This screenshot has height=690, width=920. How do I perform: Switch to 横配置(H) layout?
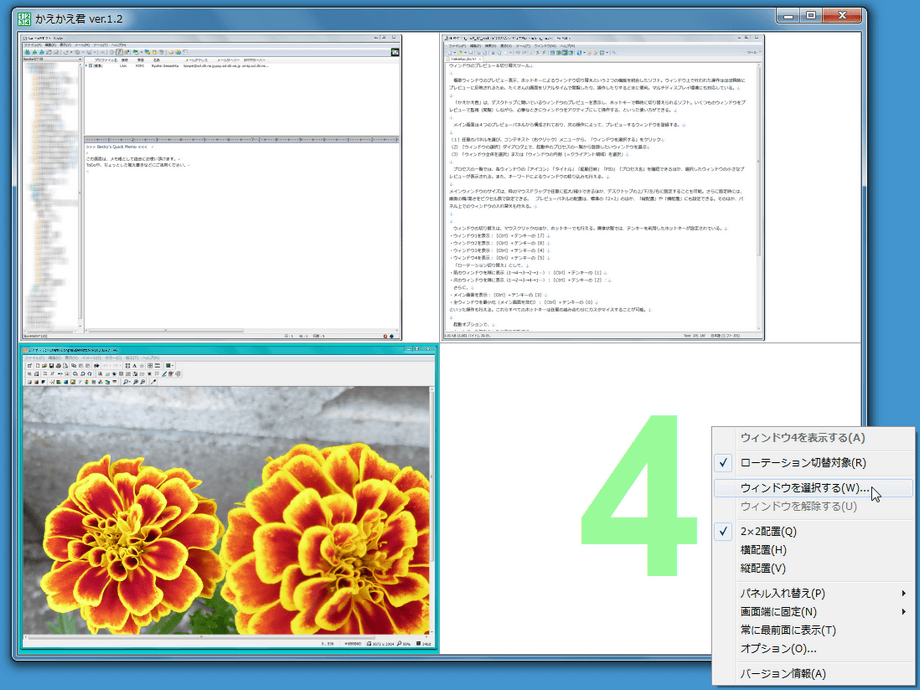813,550
